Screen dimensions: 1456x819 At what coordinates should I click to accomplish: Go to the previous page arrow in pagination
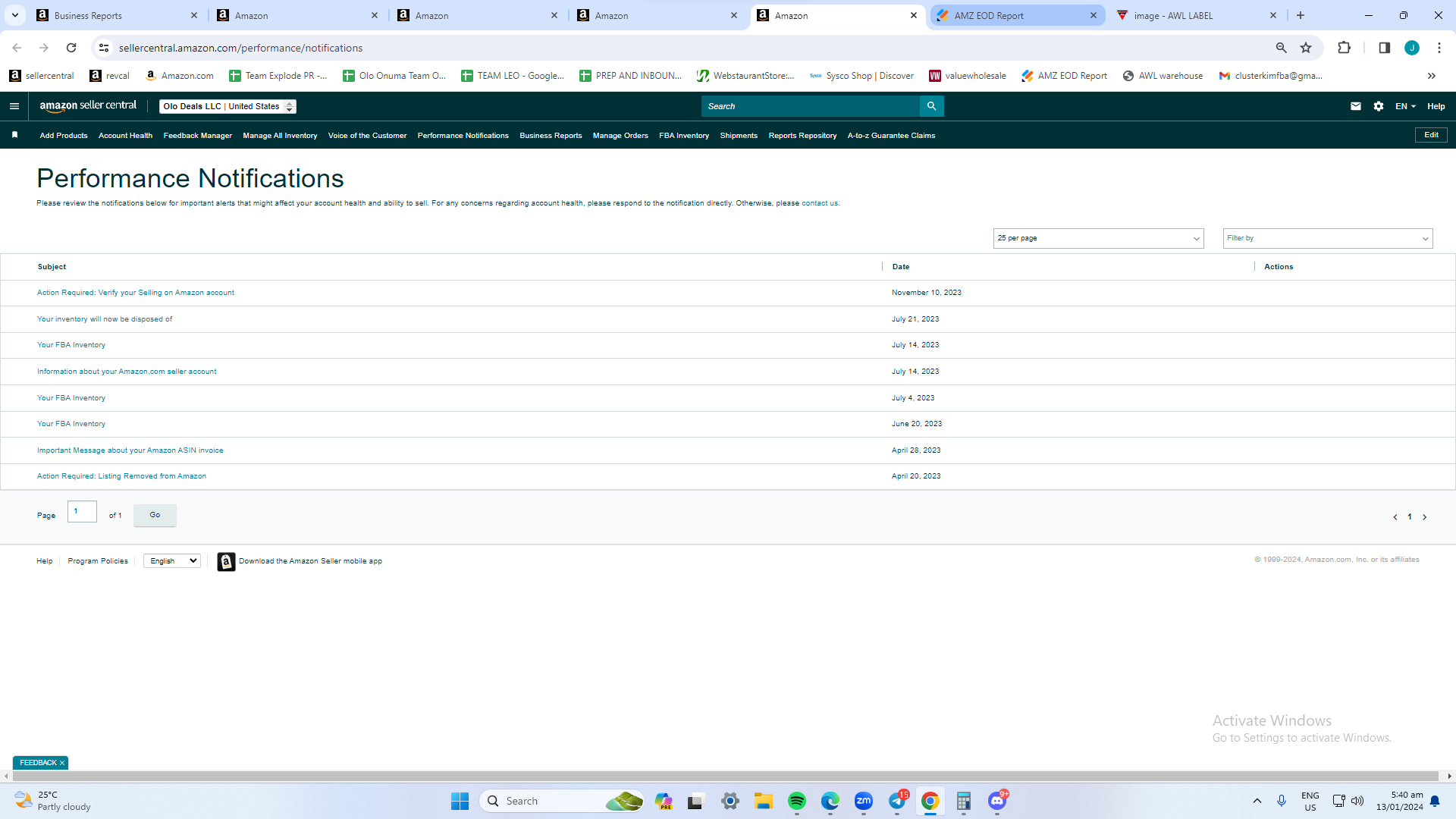pos(1395,517)
